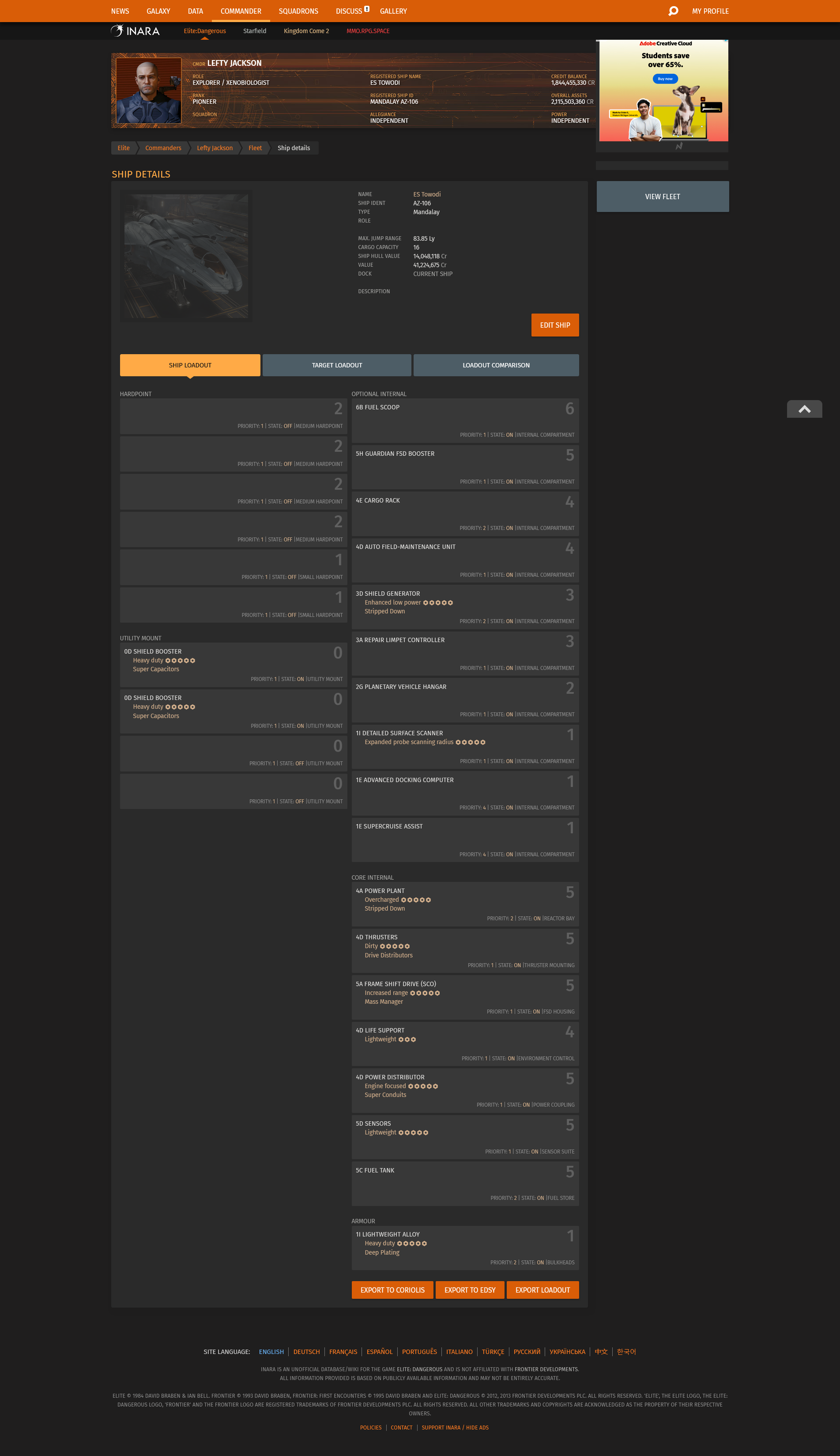Image resolution: width=840 pixels, height=1456 pixels.
Task: Open the SQUADRONS menu
Action: pos(298,11)
